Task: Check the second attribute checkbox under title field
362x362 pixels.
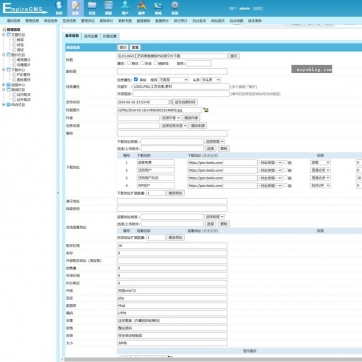Action: point(142,63)
